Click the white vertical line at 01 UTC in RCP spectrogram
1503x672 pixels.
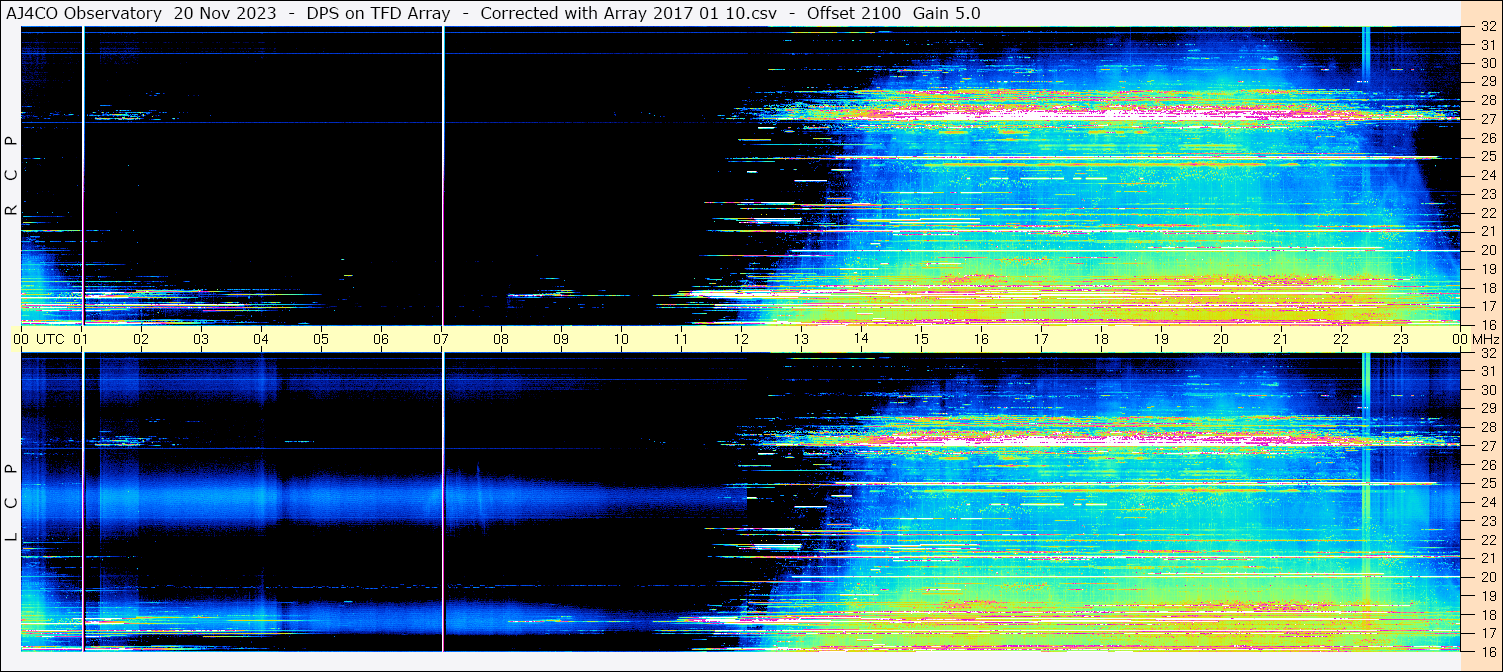coord(83,175)
